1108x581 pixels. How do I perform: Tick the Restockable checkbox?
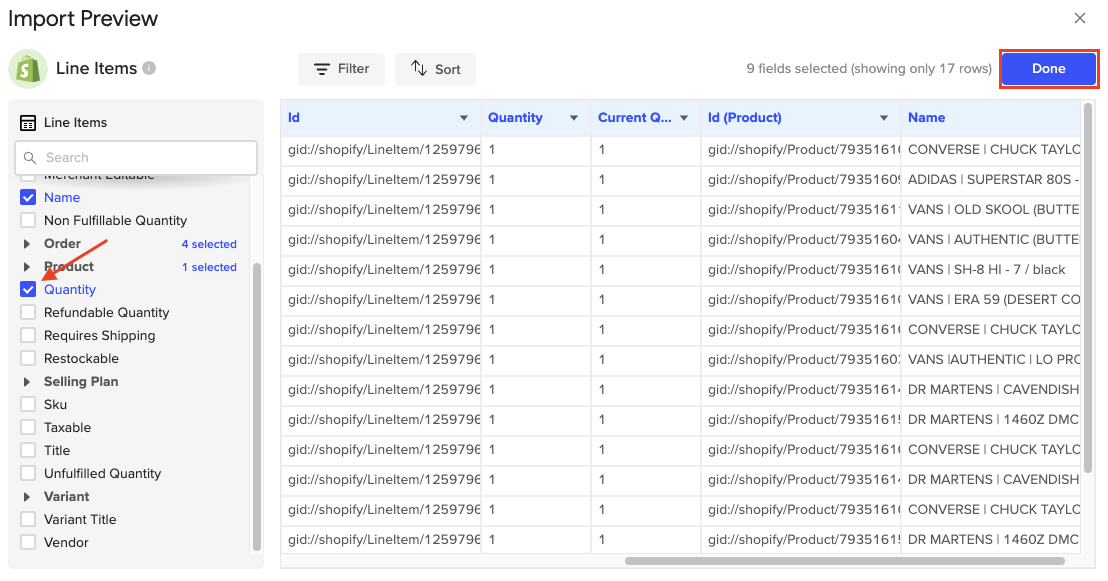pyautogui.click(x=28, y=358)
